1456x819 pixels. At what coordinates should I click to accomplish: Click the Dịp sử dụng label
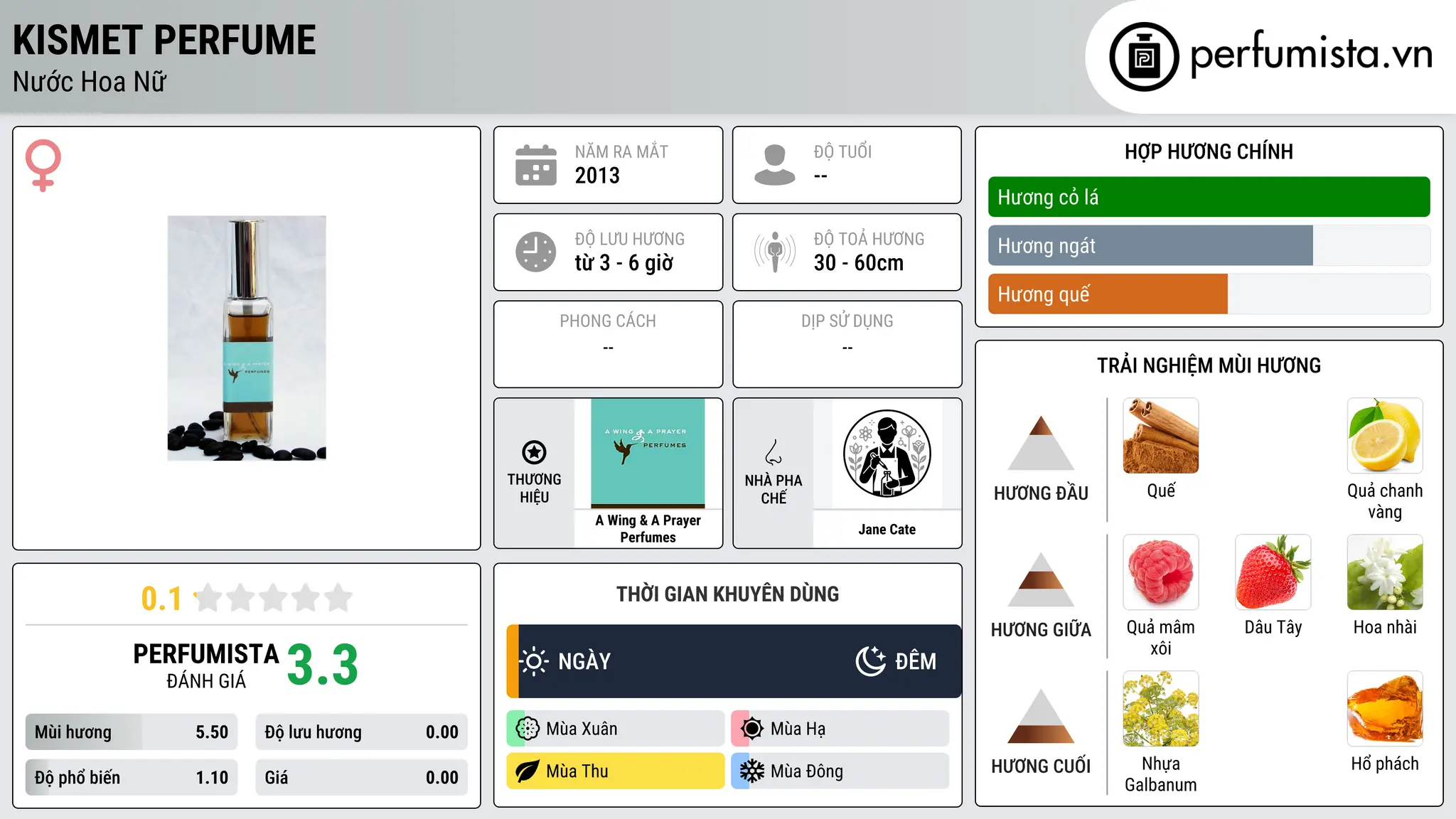[x=847, y=321]
